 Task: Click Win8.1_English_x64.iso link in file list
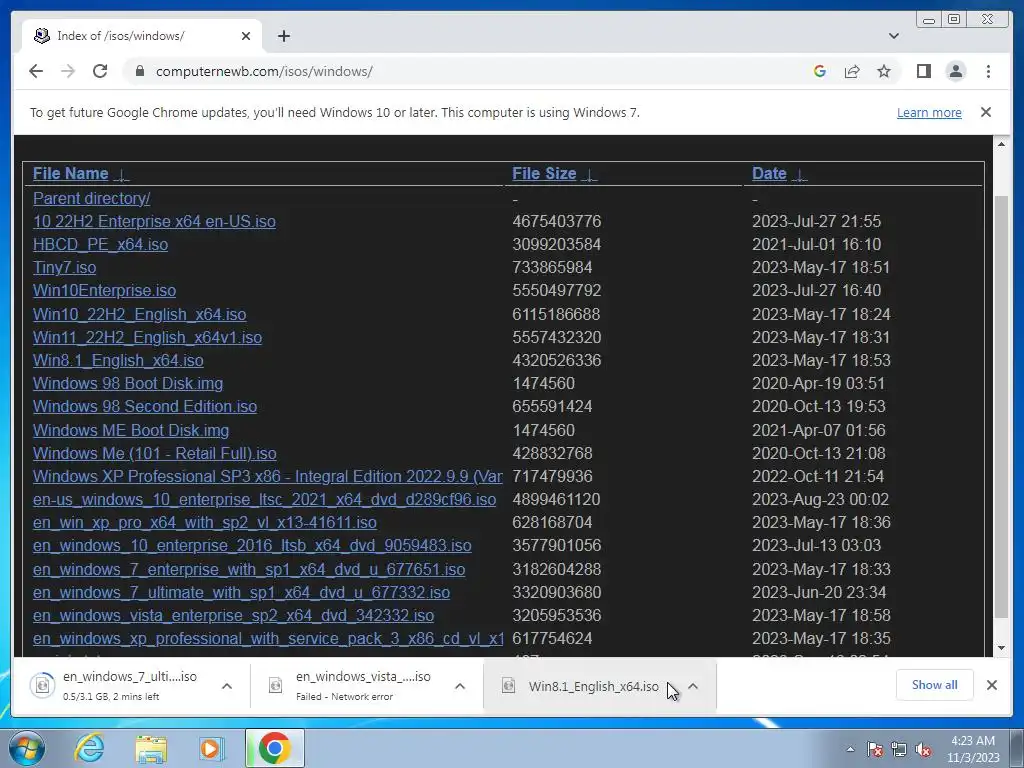coord(118,360)
